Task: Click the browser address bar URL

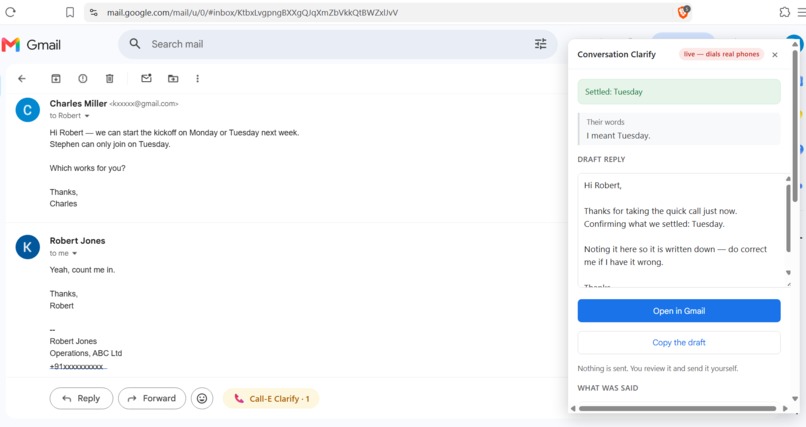Action: [x=252, y=12]
